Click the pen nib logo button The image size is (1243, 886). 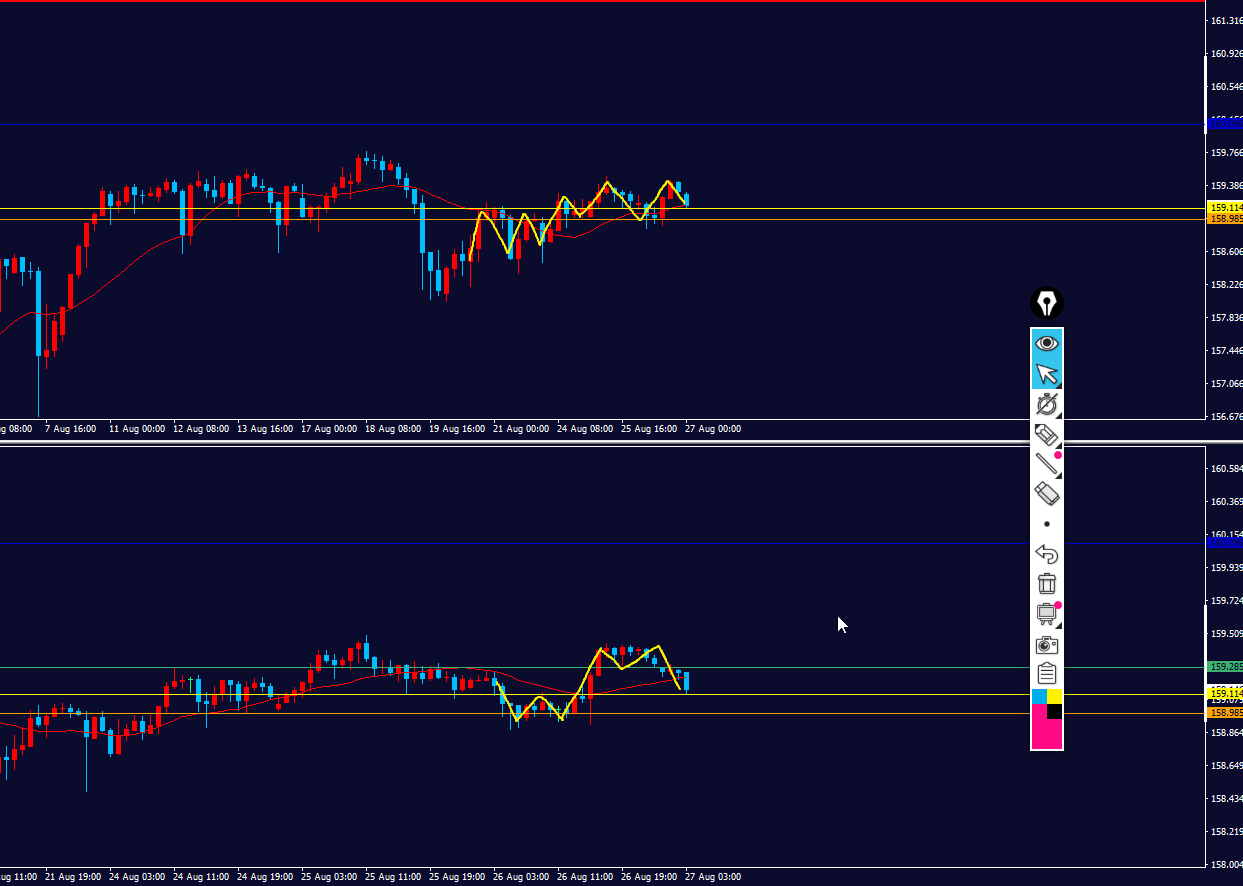[1047, 303]
